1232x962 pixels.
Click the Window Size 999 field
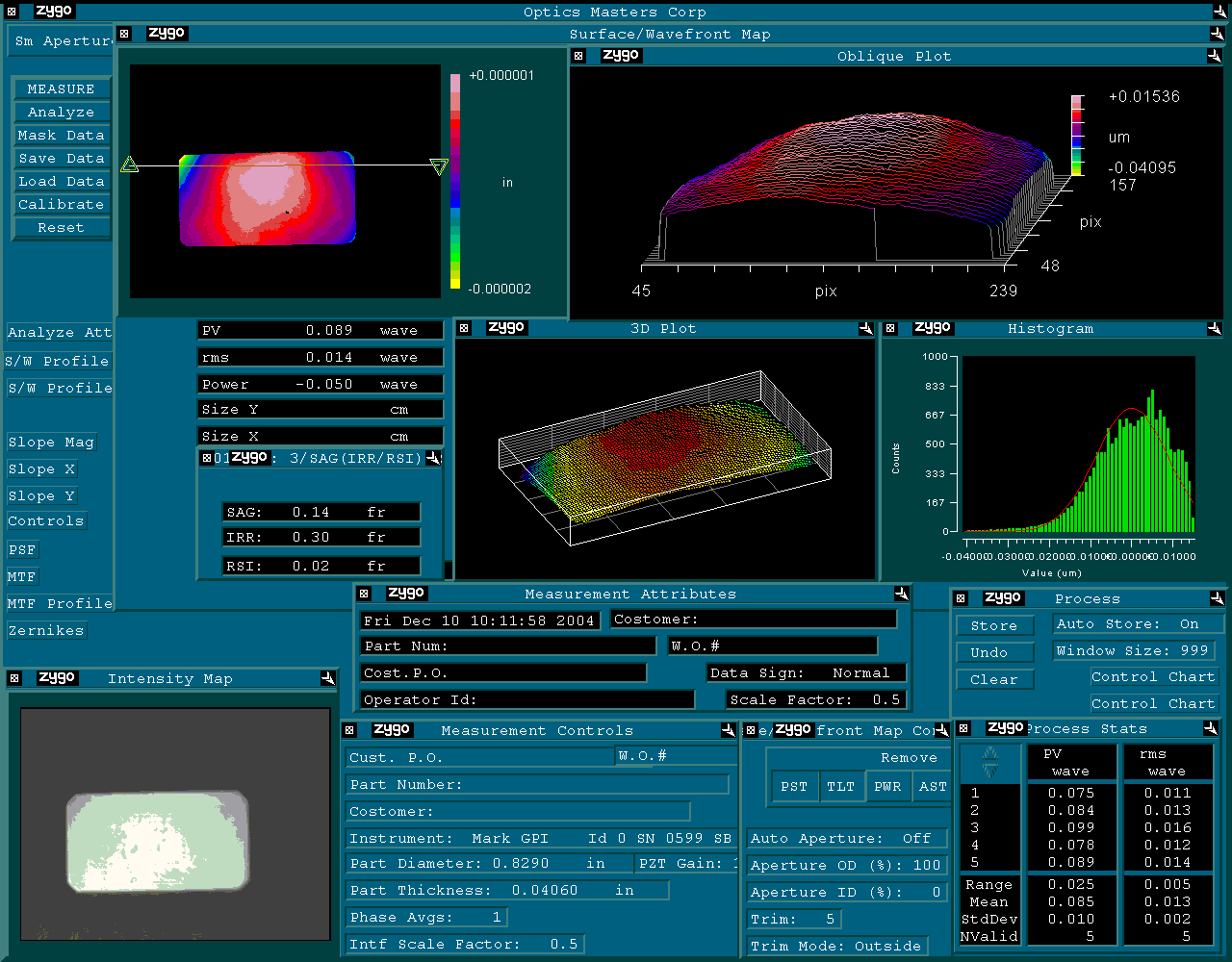[1134, 650]
